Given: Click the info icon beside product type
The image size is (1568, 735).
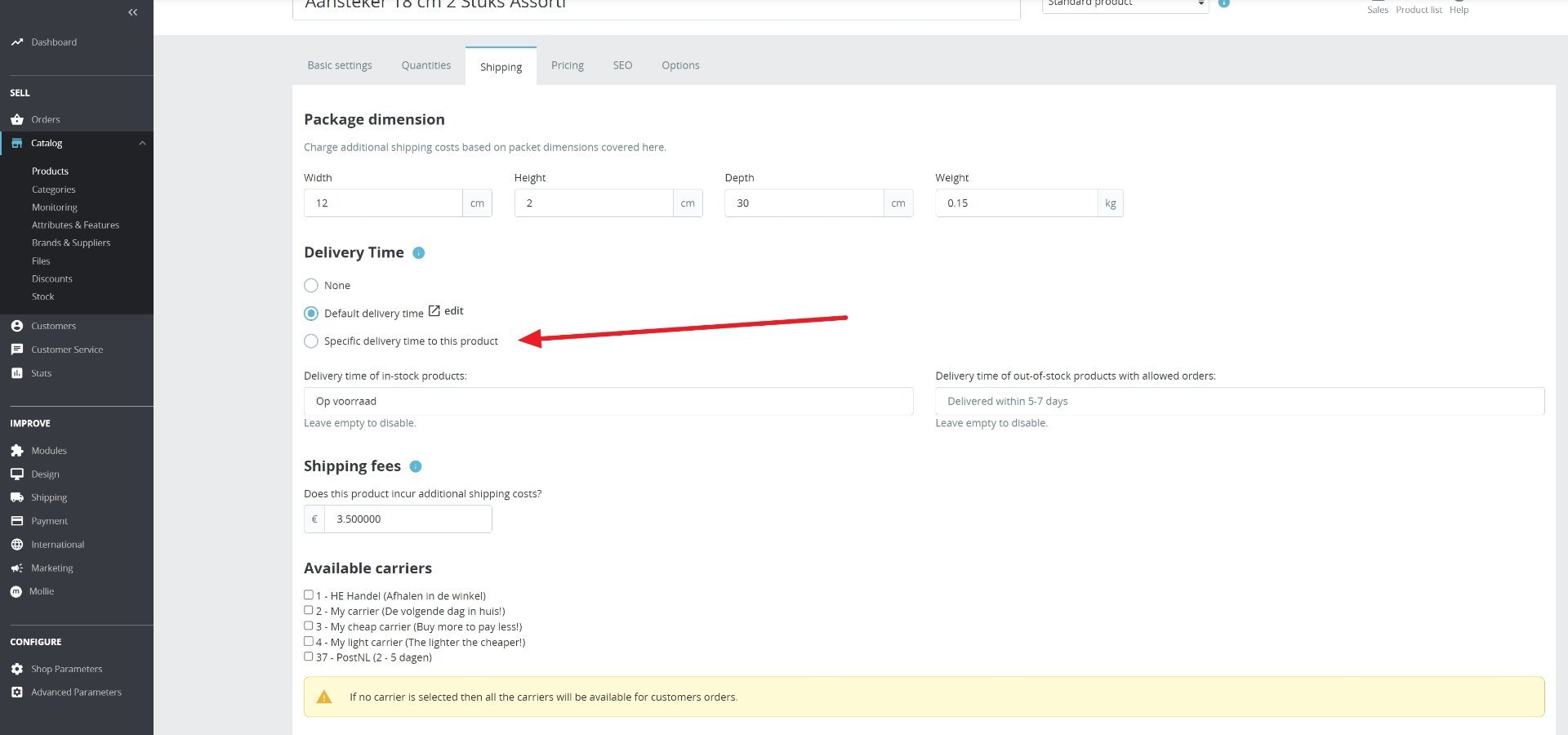Looking at the screenshot, I should click(x=1224, y=3).
